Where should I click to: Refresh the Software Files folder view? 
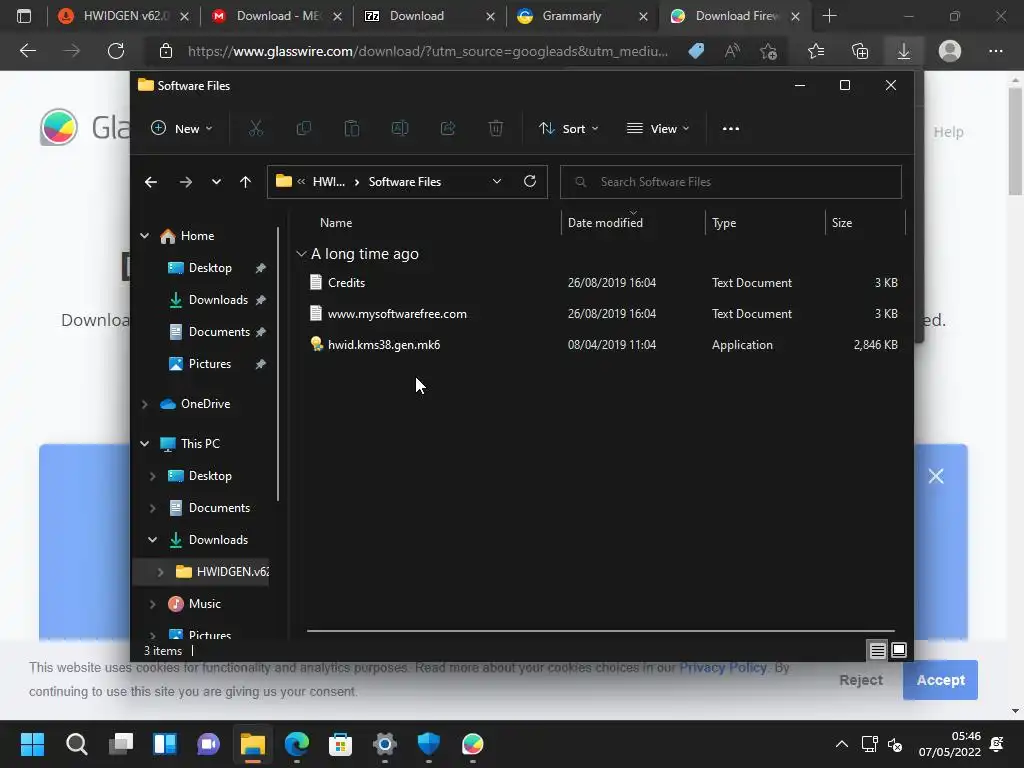click(x=530, y=181)
